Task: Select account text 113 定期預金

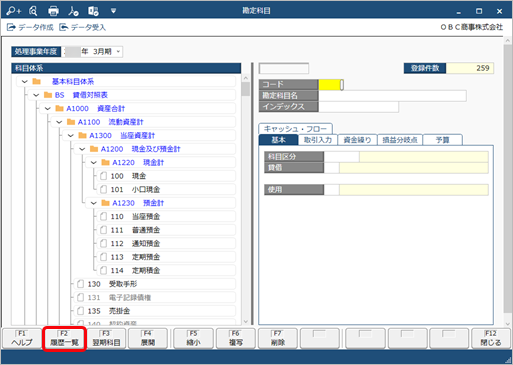Action: click(135, 257)
